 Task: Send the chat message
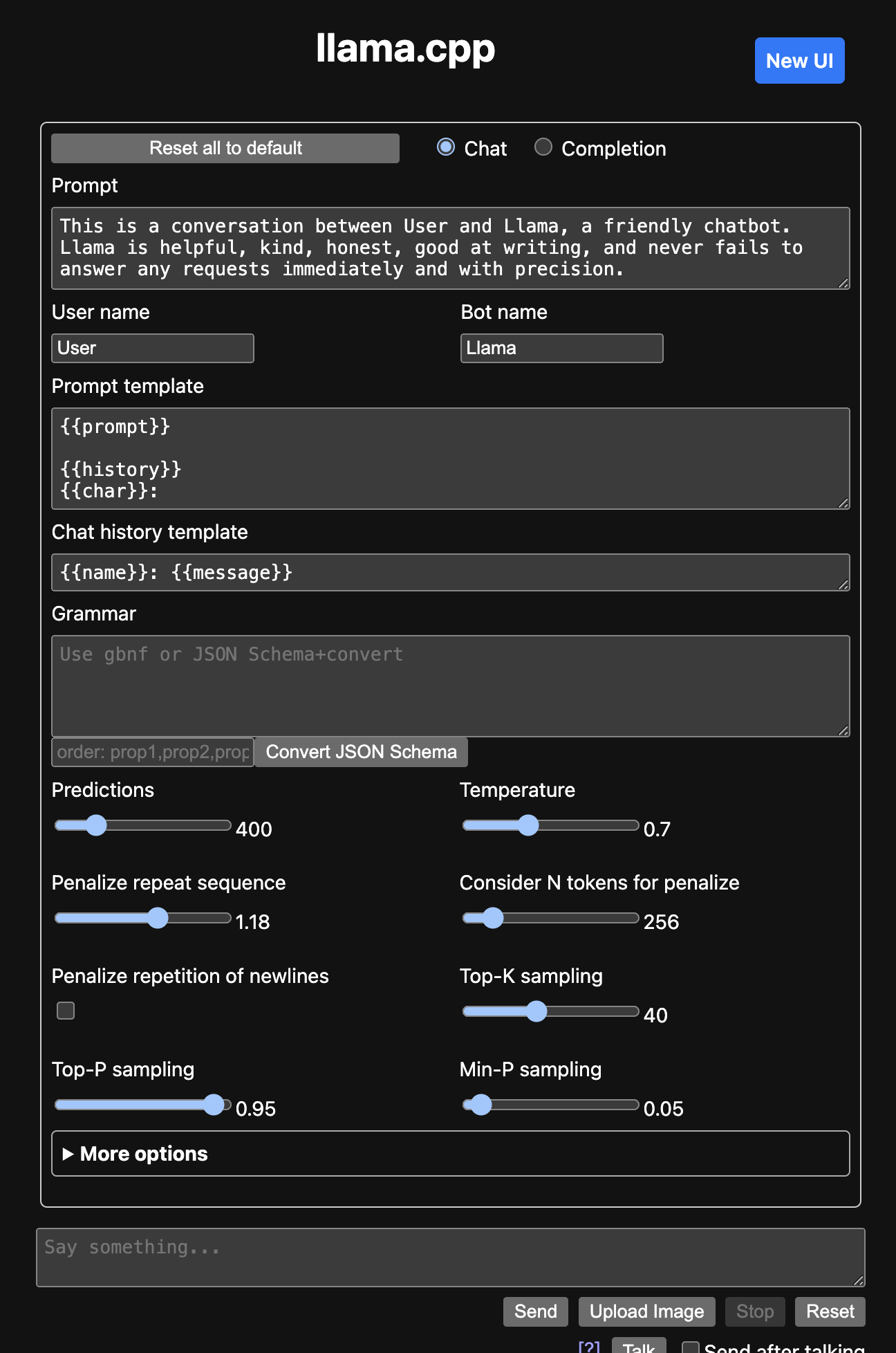tap(535, 1311)
